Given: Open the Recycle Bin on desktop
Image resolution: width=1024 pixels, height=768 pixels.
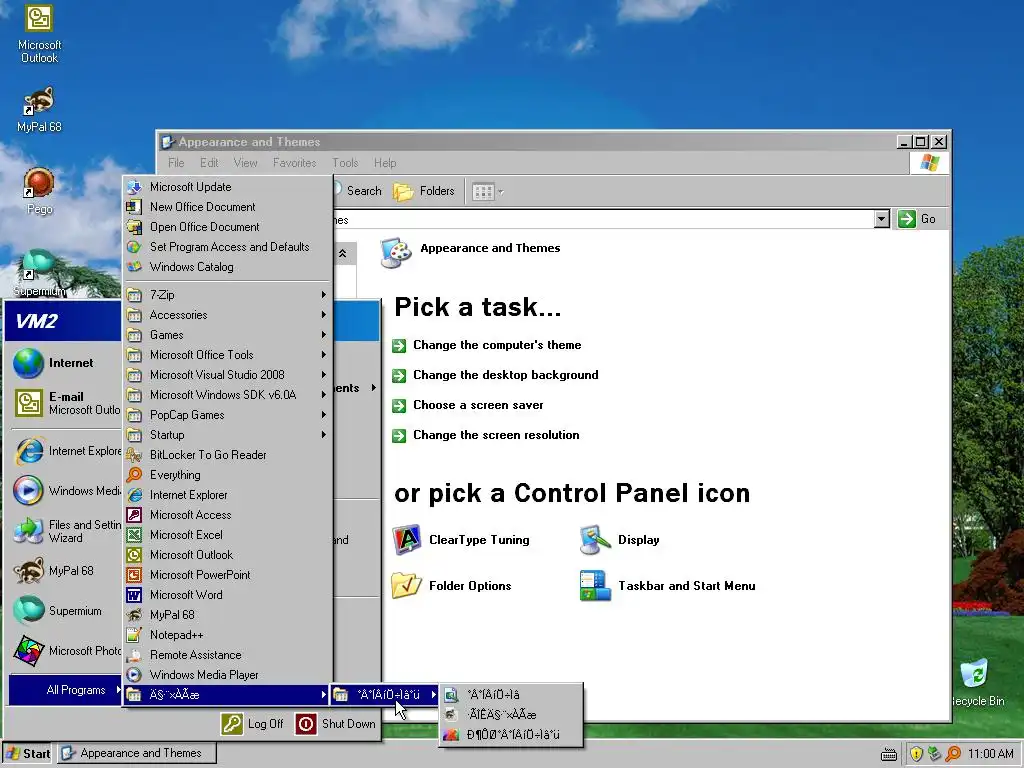Looking at the screenshot, I should [976, 682].
